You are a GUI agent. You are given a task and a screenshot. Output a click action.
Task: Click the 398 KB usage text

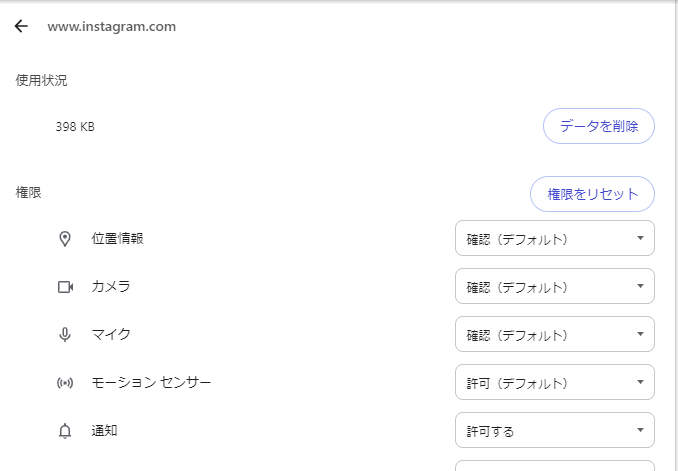point(75,127)
